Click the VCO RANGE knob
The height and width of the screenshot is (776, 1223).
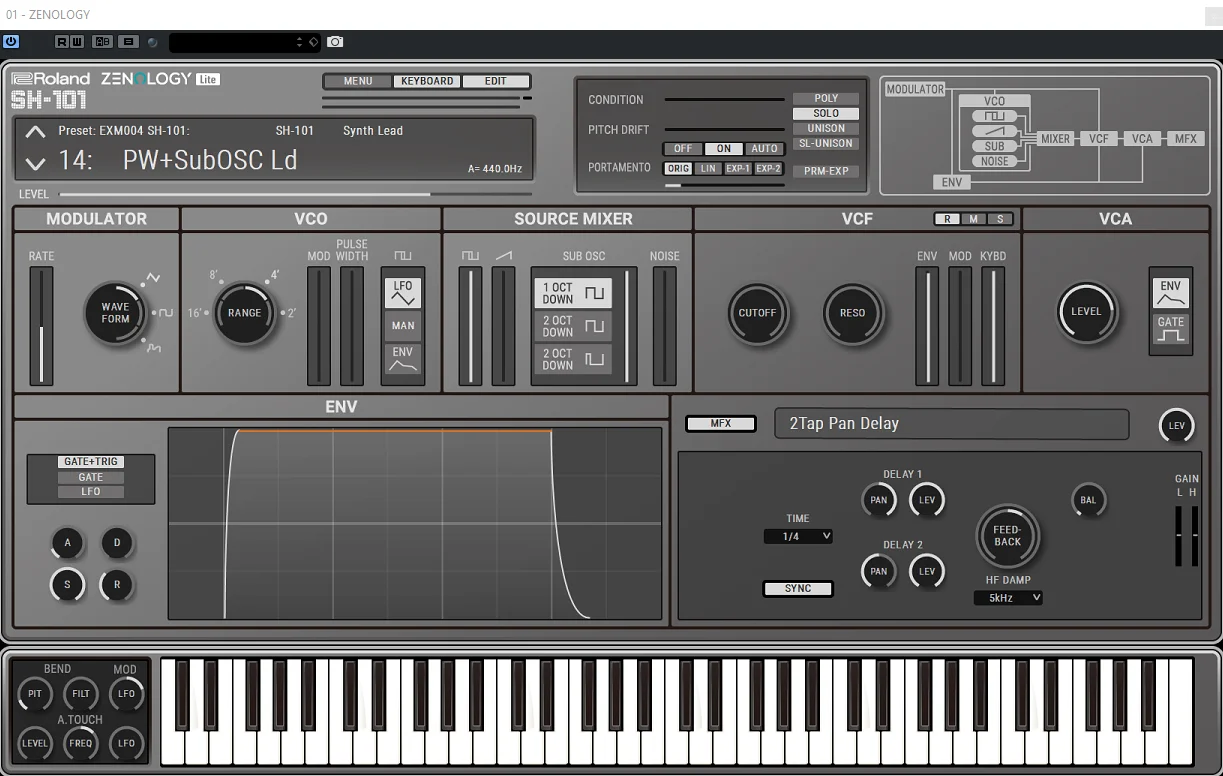[x=244, y=313]
